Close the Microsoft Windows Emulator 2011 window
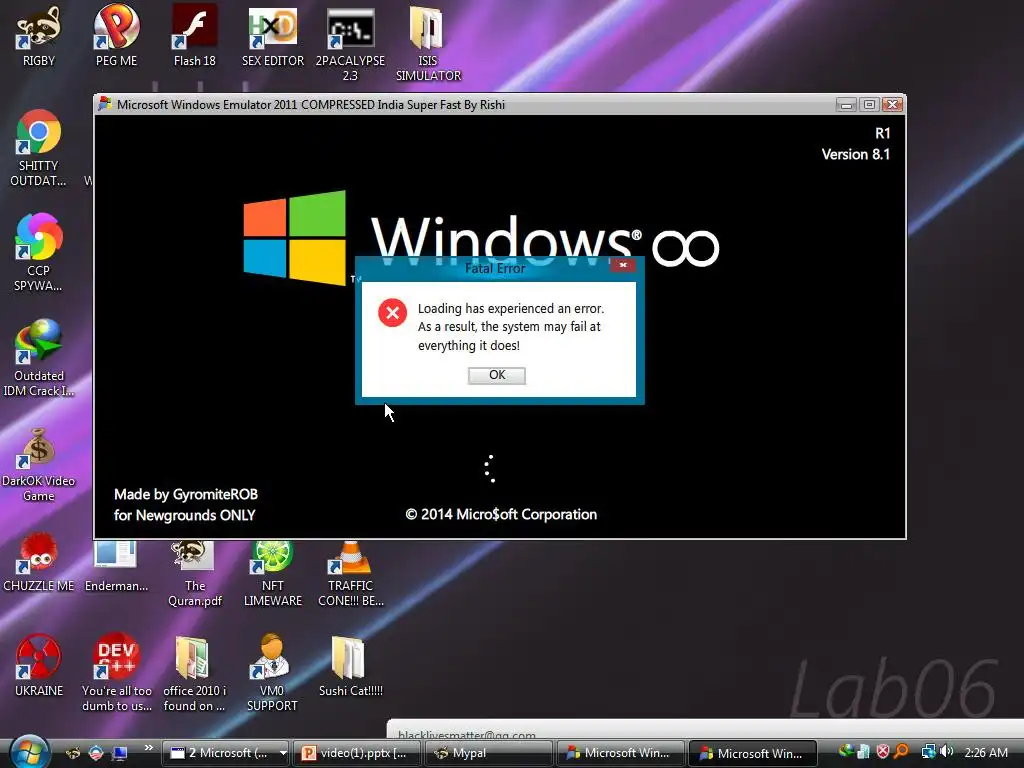The width and height of the screenshot is (1024, 768). point(892,104)
